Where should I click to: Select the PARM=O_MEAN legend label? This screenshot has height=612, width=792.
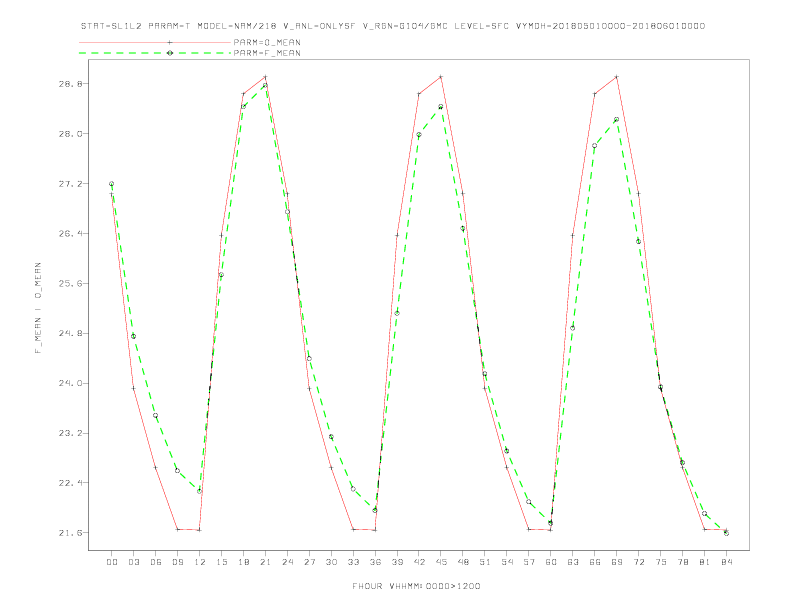pyautogui.click(x=267, y=42)
